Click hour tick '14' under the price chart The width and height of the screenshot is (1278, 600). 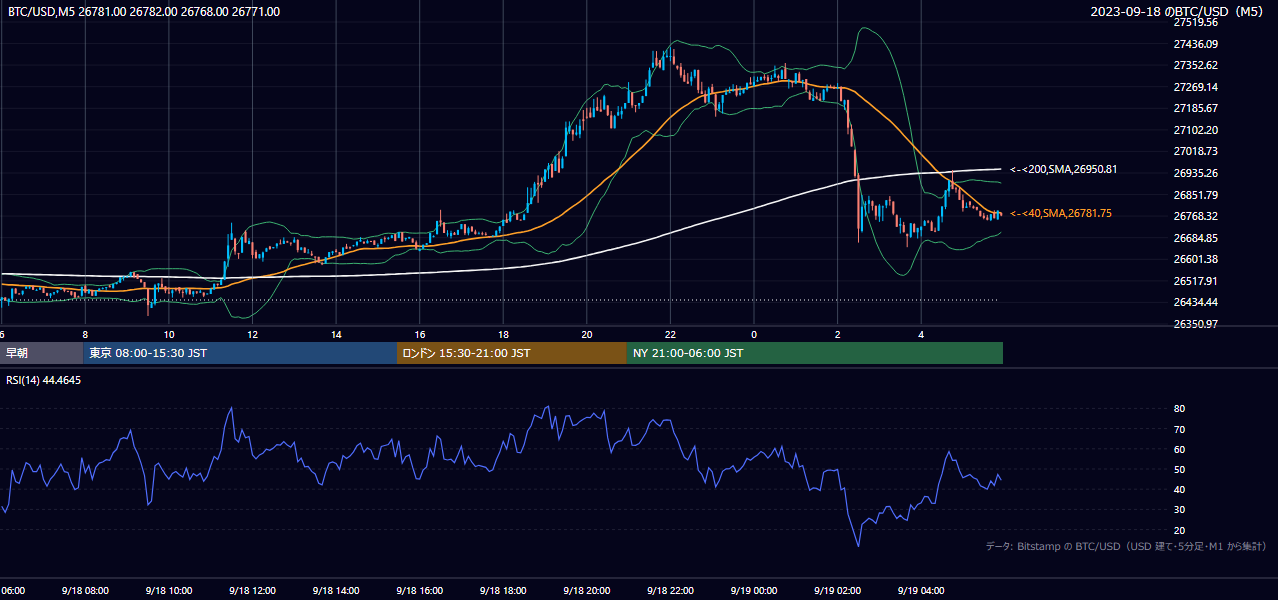[x=336, y=334]
